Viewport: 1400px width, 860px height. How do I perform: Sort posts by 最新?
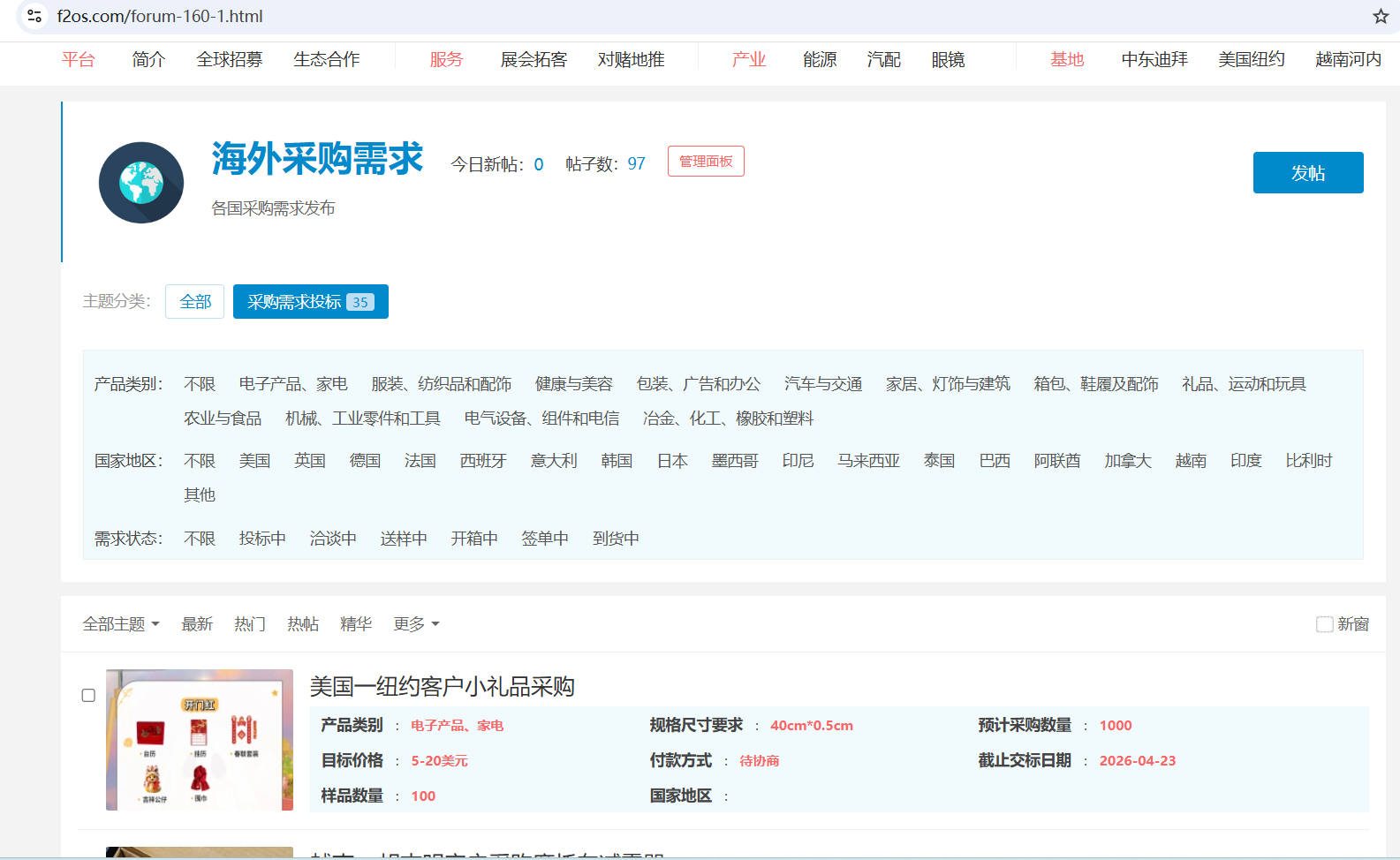(x=197, y=624)
